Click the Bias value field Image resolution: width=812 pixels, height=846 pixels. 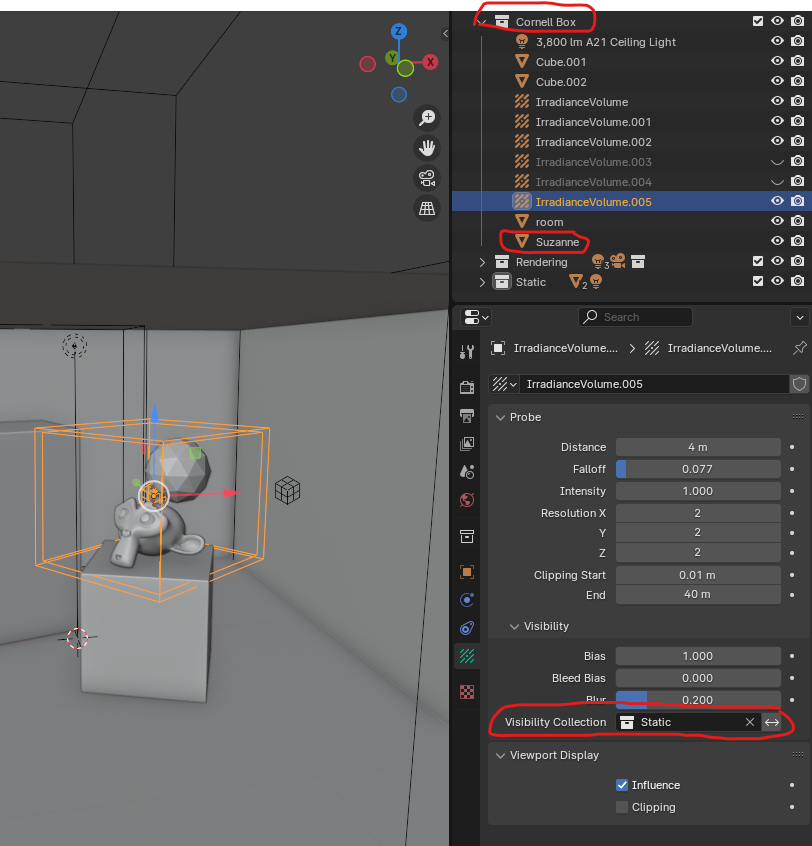698,656
